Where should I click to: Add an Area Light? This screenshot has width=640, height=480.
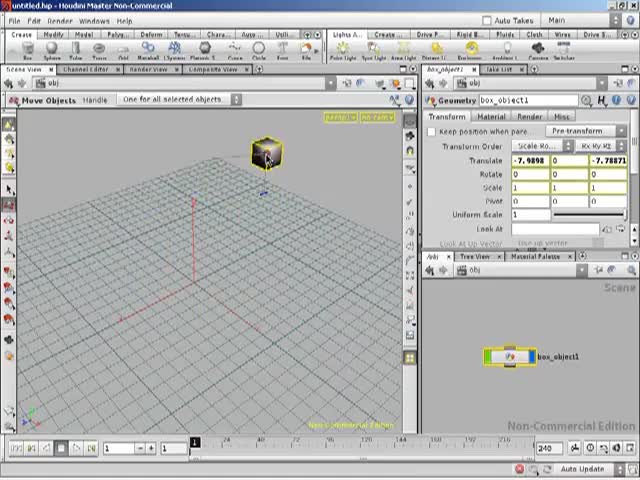point(404,51)
